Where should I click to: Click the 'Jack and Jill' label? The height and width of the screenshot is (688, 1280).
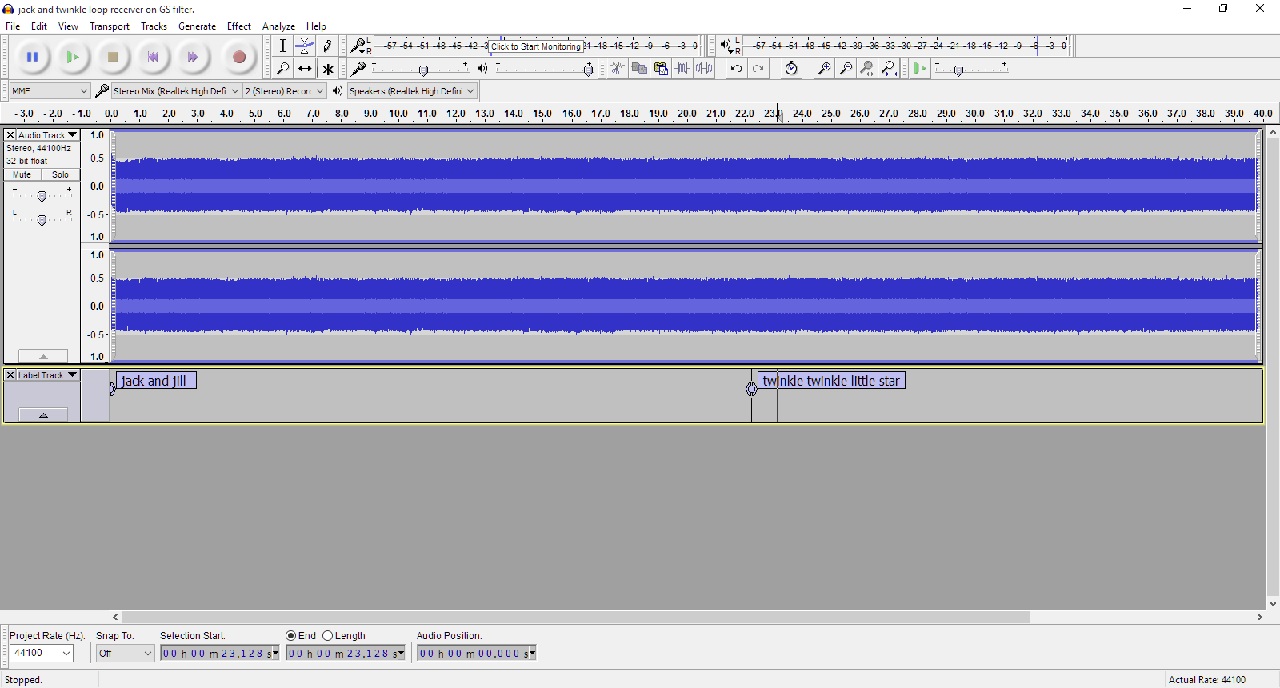[155, 381]
